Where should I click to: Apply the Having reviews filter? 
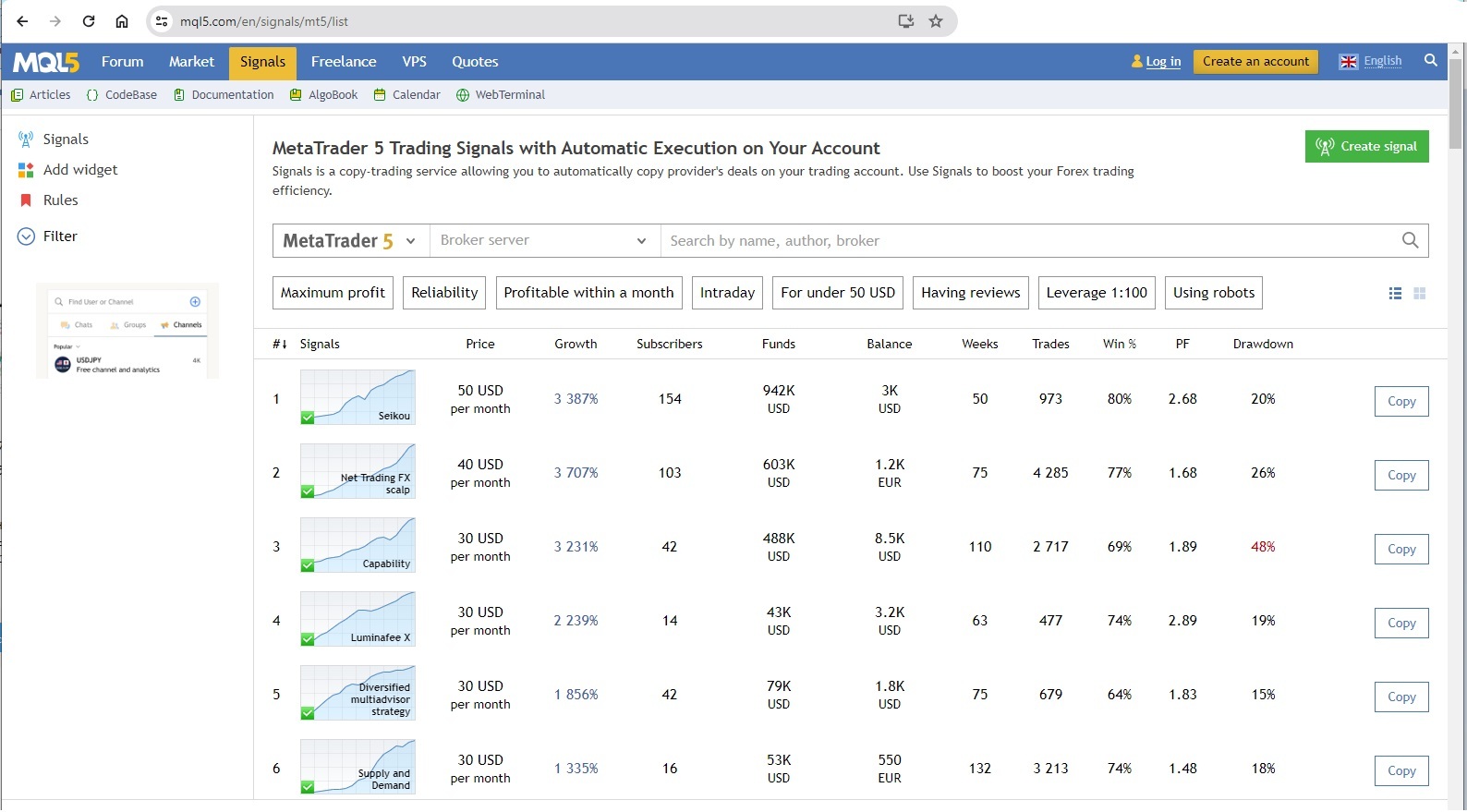click(x=971, y=293)
